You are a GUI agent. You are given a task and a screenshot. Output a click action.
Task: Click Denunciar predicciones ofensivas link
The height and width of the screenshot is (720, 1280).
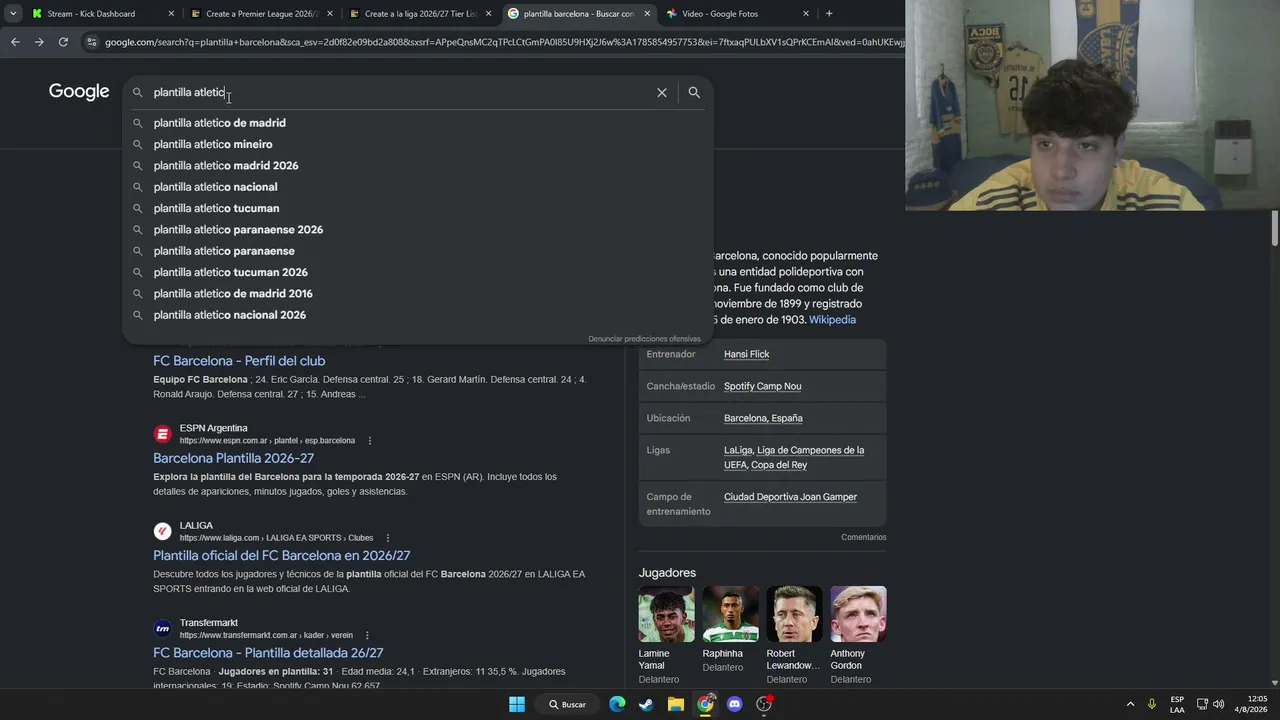point(644,339)
